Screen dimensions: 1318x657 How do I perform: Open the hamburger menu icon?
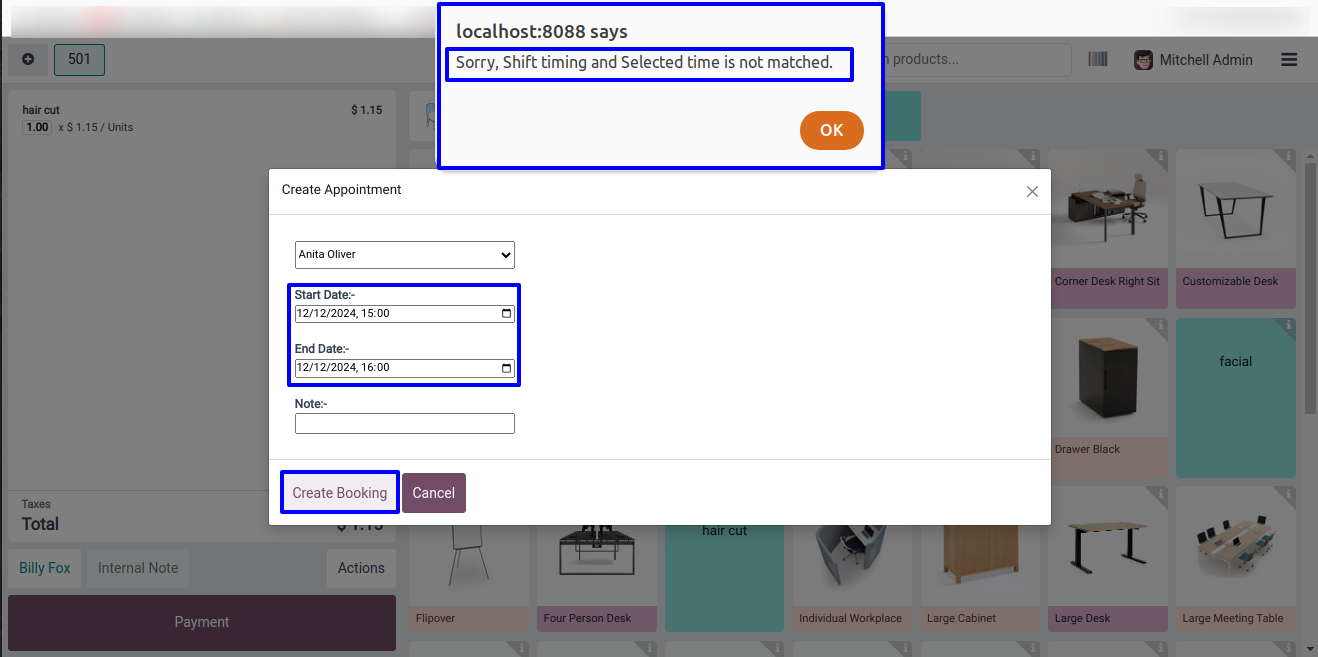[1289, 60]
